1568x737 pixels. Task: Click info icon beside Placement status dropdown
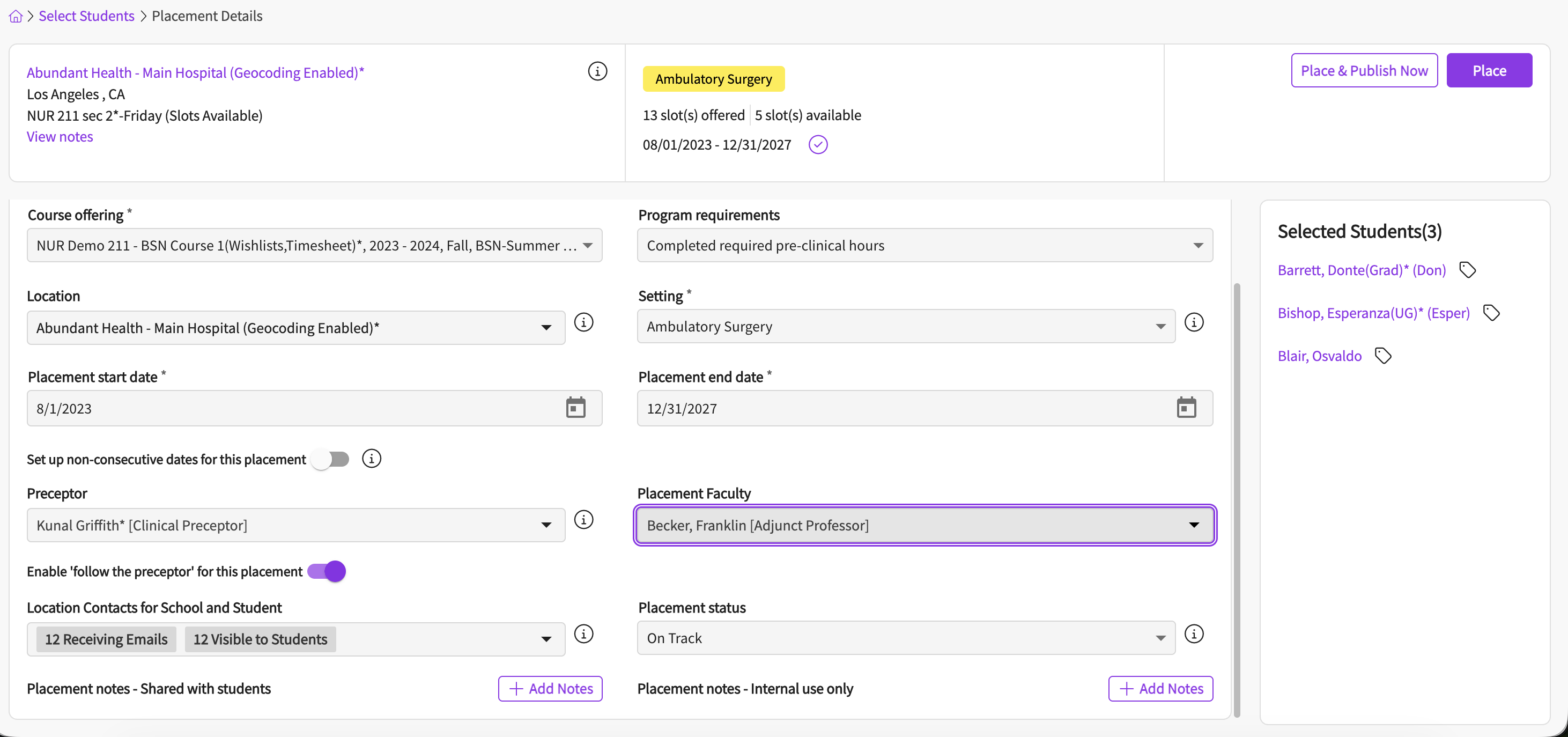1194,634
